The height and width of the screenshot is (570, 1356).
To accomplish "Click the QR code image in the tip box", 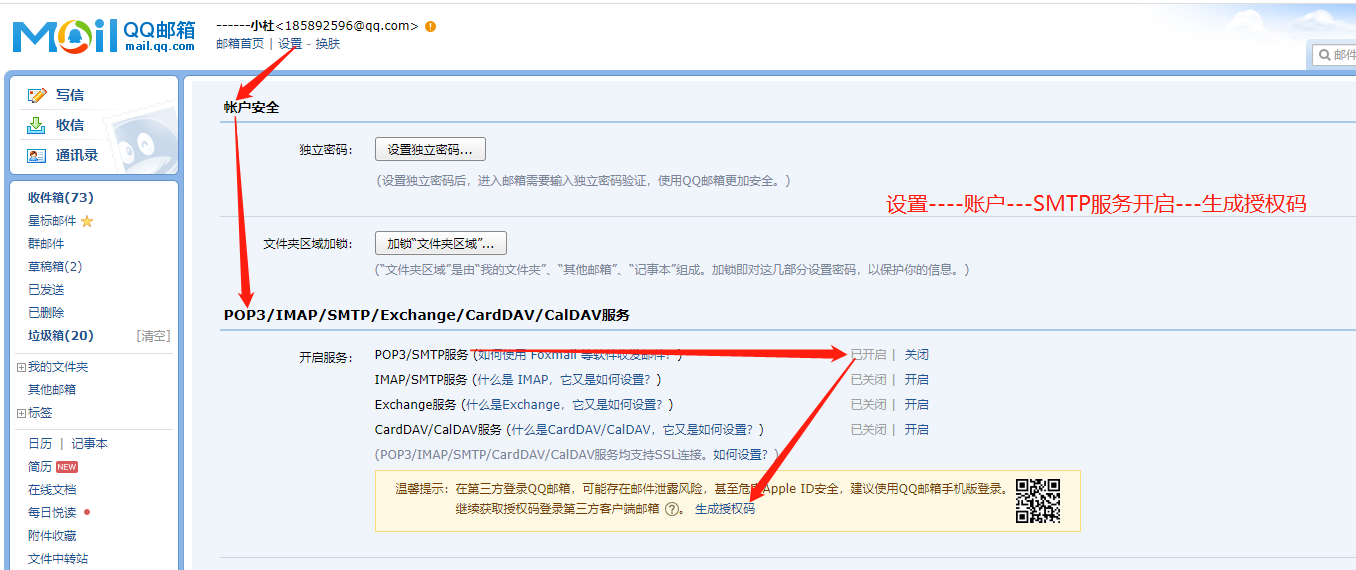I will 1037,501.
